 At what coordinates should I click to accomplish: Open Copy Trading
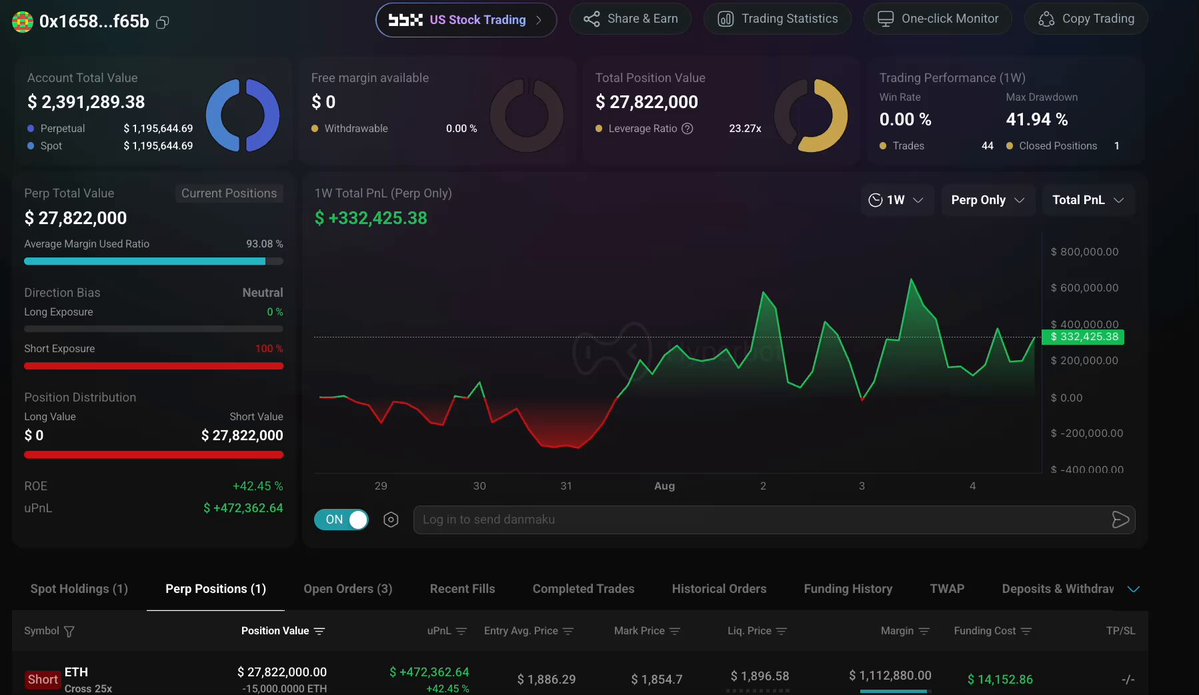(x=1086, y=19)
